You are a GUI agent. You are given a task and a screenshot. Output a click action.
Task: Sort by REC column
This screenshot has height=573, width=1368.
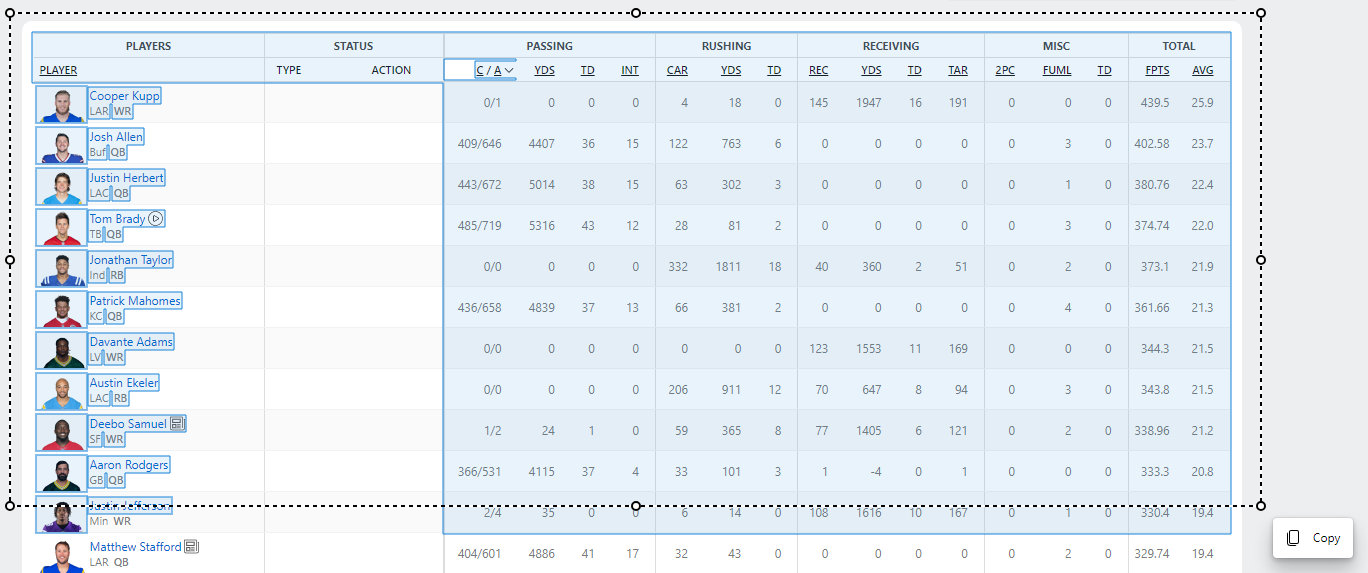pos(818,70)
